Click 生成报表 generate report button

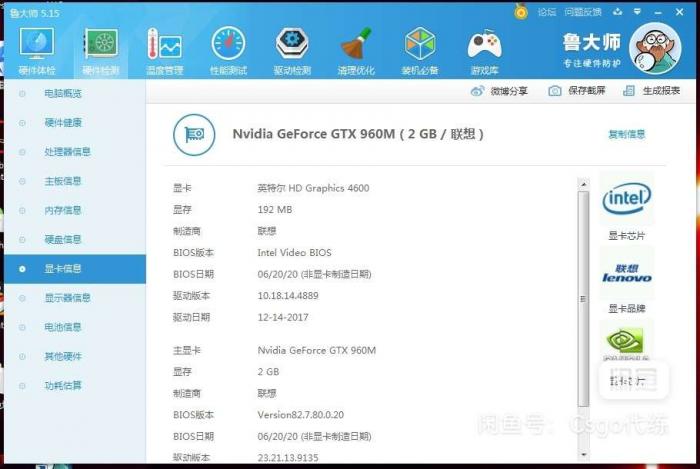pyautogui.click(x=651, y=91)
